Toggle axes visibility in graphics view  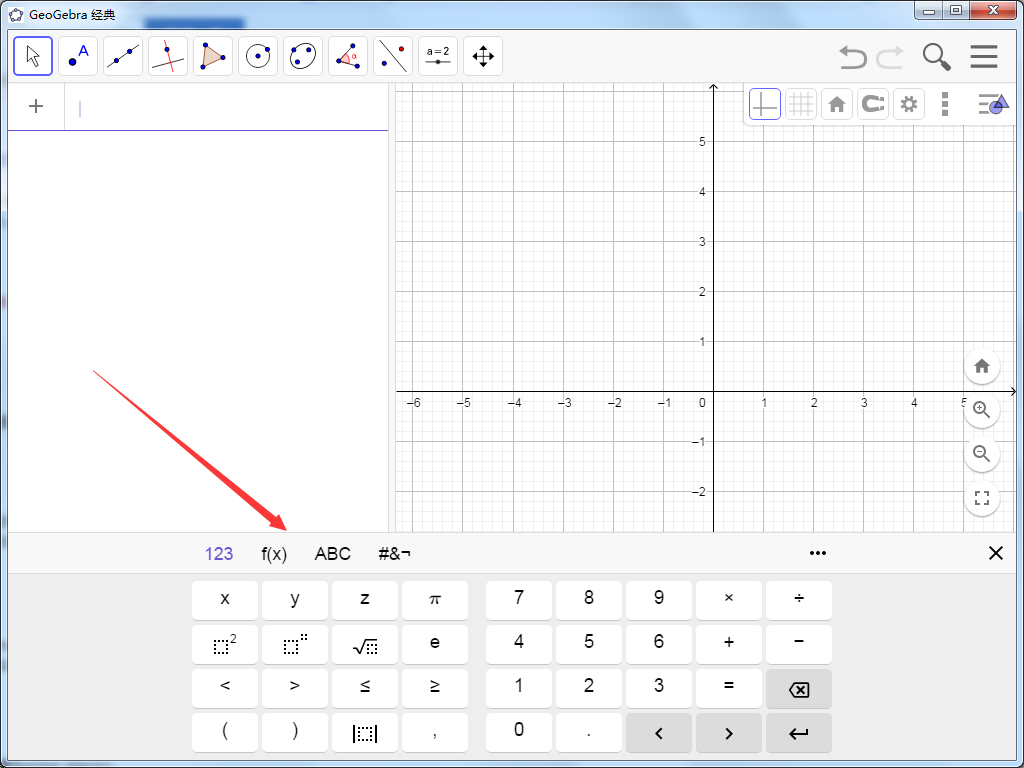tap(764, 104)
